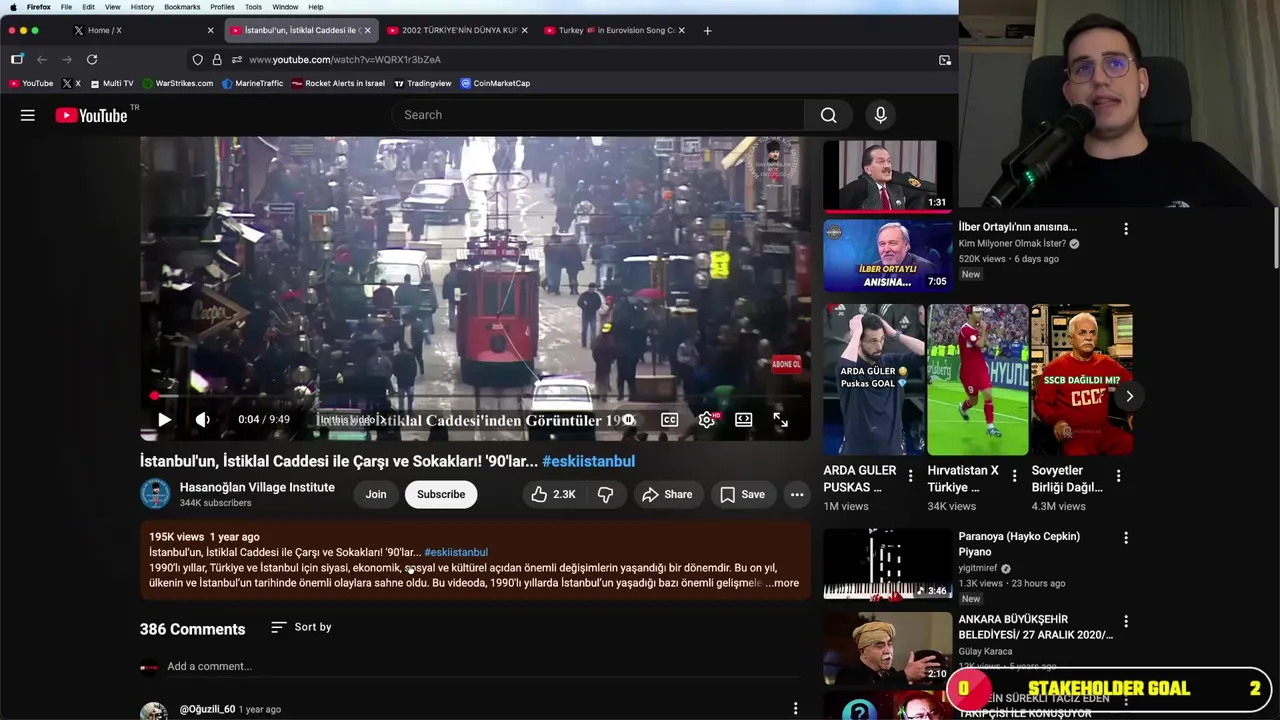1280x720 pixels.
Task: Open options on @Oğuzili_60's comment
Action: click(x=796, y=709)
